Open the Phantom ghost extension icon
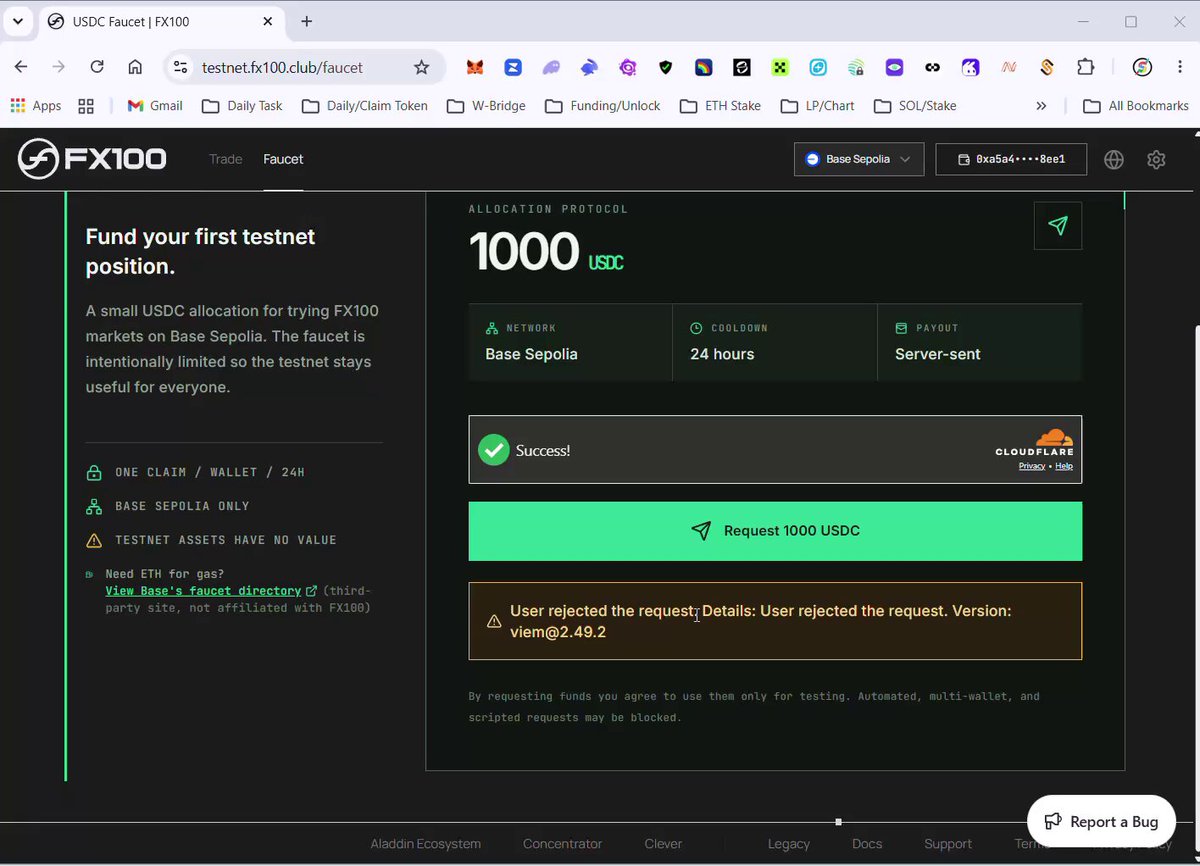1200x866 pixels. 551,67
